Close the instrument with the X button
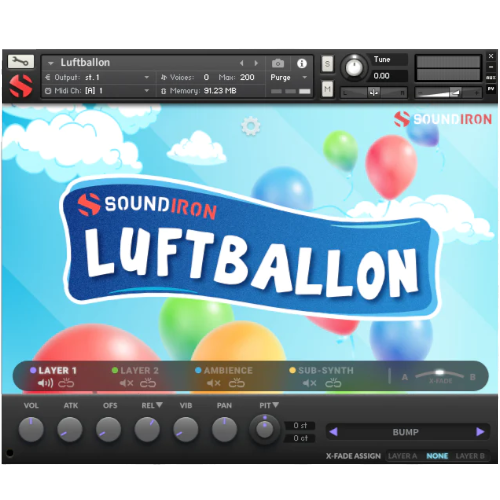 (491, 56)
